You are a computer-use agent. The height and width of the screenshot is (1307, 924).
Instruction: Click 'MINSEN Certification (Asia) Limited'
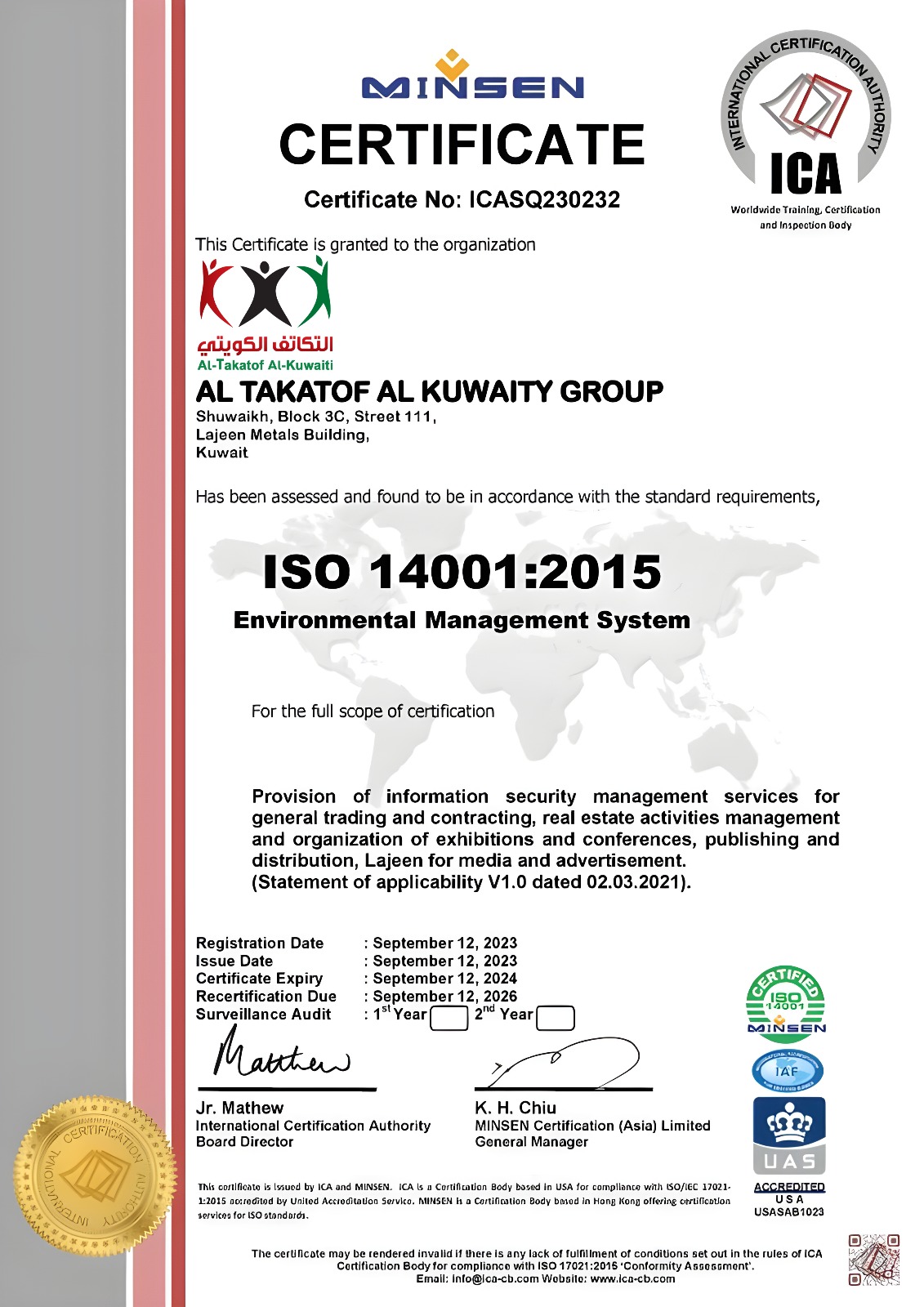click(593, 1126)
